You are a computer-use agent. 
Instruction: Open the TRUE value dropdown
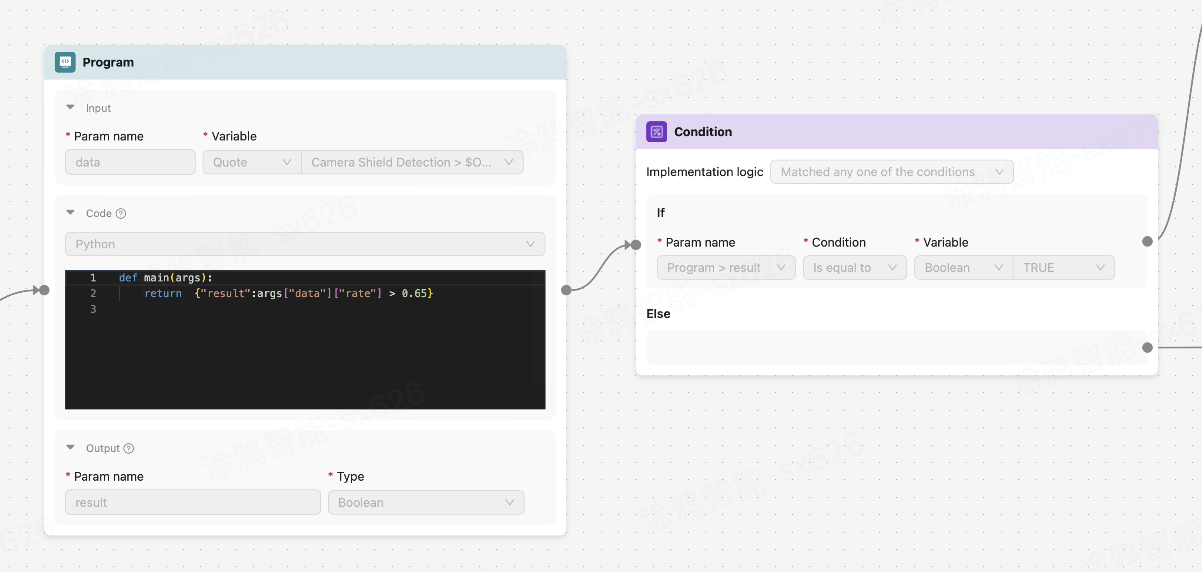(x=1063, y=268)
